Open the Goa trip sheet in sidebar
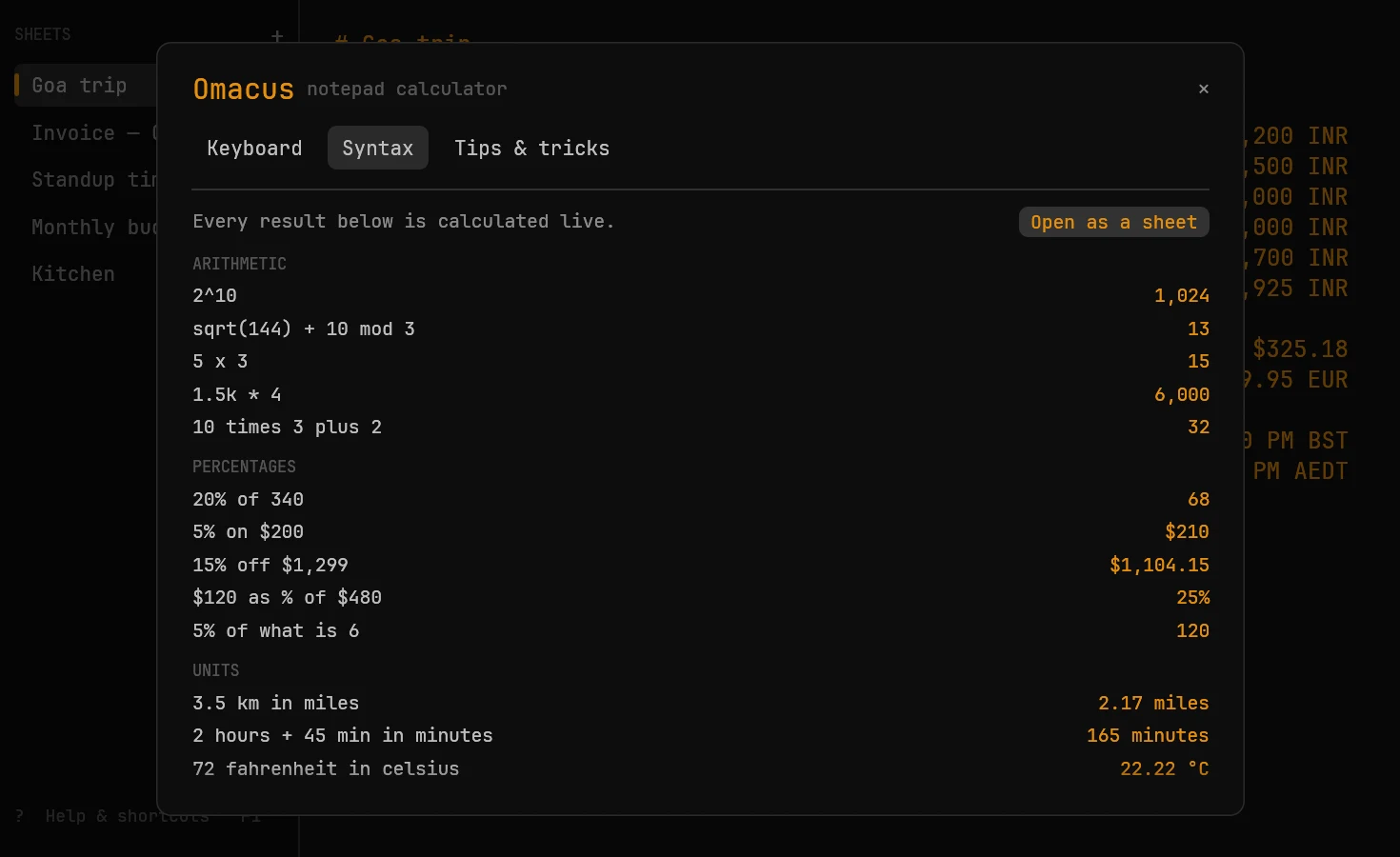This screenshot has width=1400, height=857. (86, 86)
